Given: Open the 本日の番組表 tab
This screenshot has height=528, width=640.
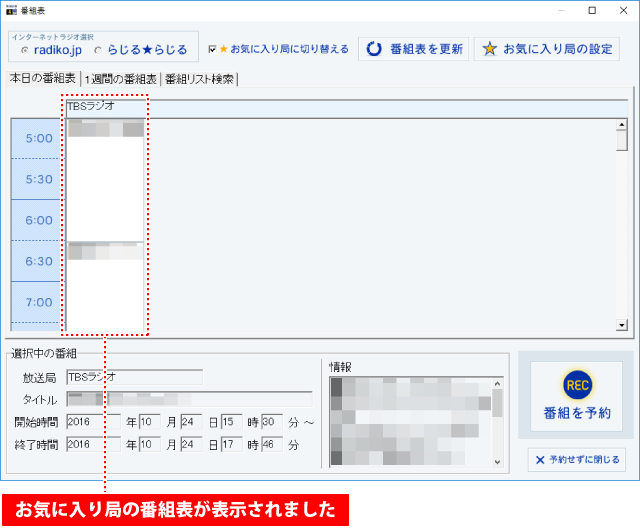Looking at the screenshot, I should coord(43,78).
